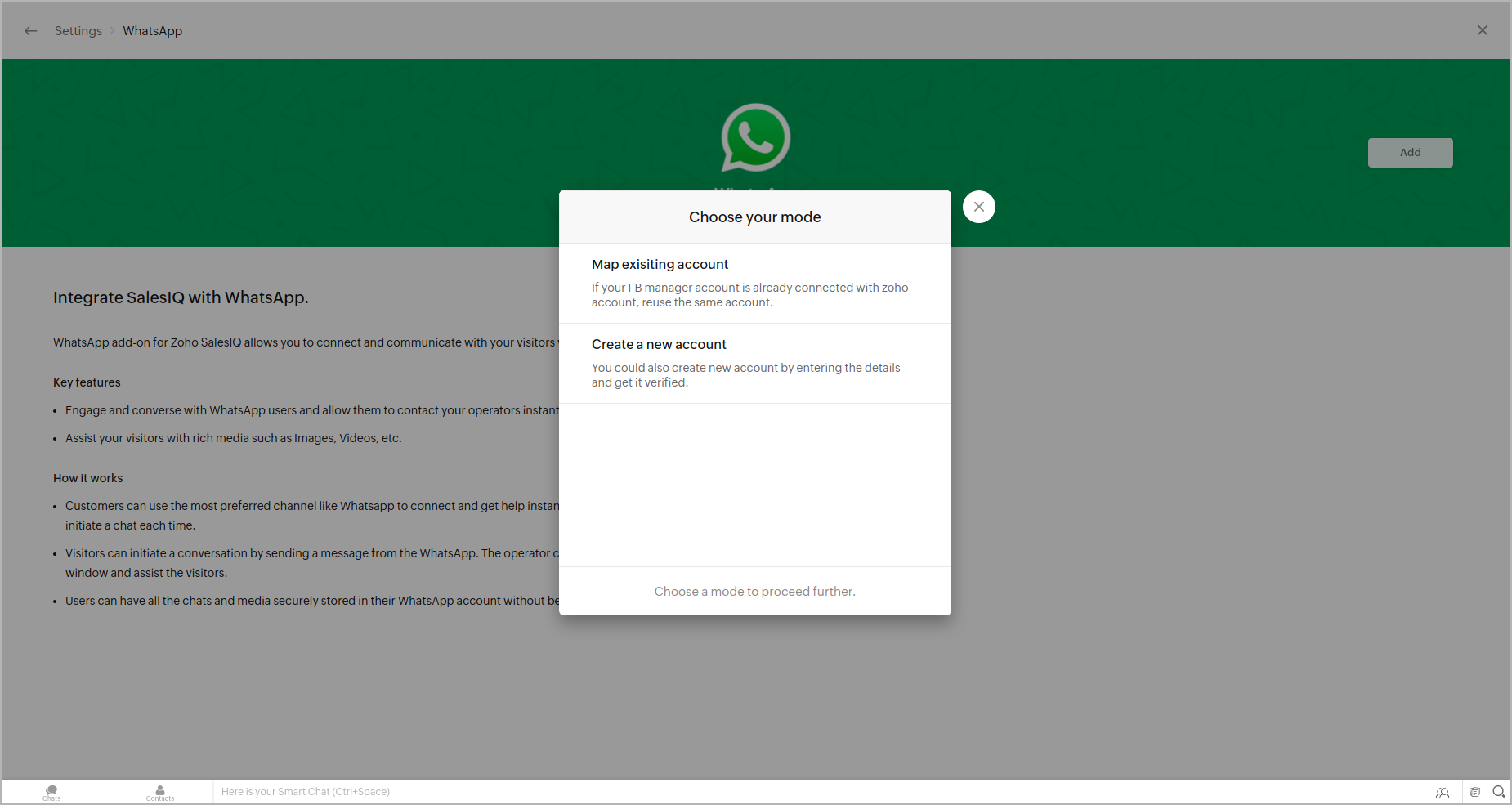Click the 'Key features' subheading
Image resolution: width=1512 pixels, height=805 pixels.
pyautogui.click(x=87, y=382)
